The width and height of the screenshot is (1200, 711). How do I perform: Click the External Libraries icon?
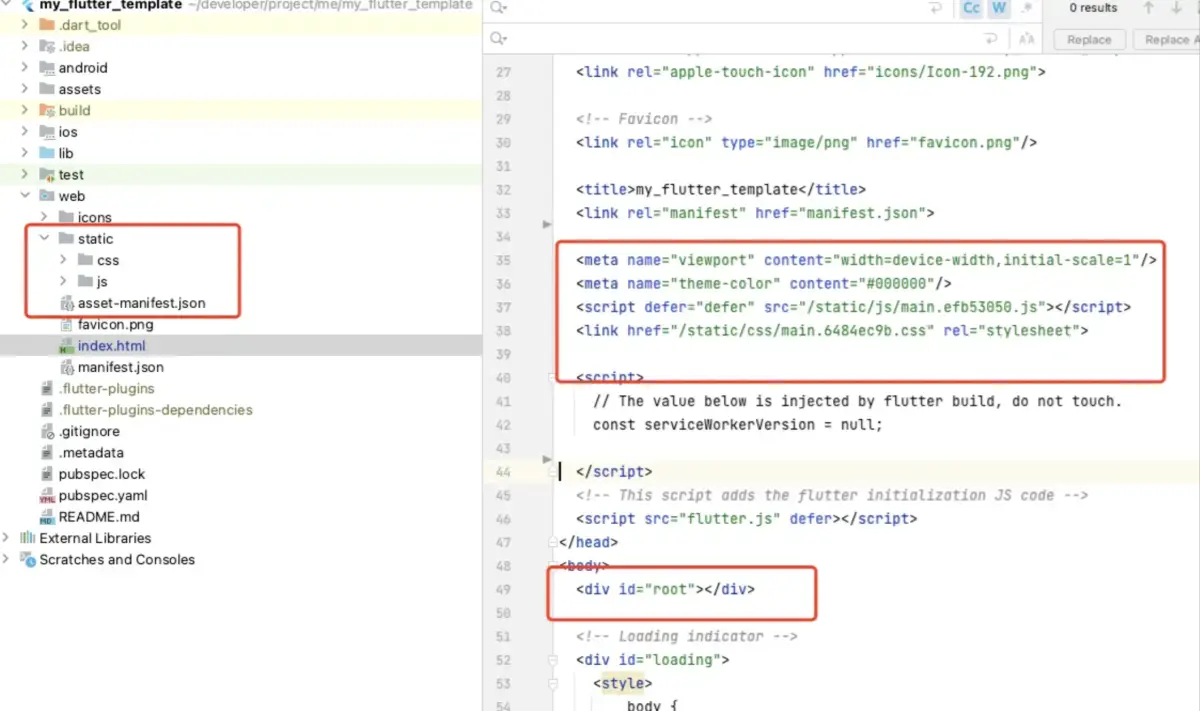click(x=28, y=538)
